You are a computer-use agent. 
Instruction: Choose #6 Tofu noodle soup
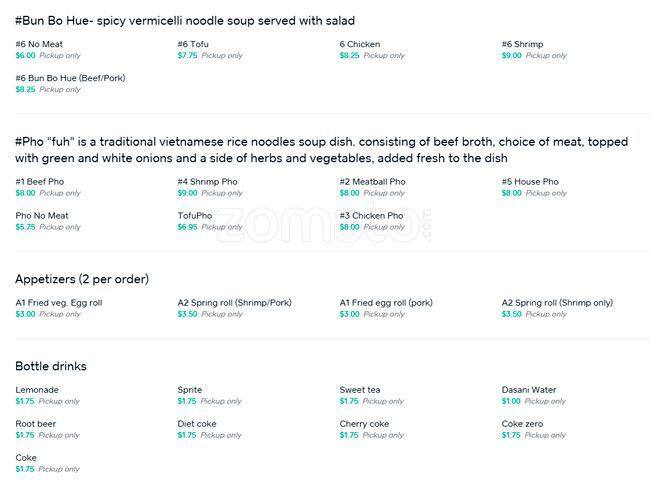(x=194, y=45)
